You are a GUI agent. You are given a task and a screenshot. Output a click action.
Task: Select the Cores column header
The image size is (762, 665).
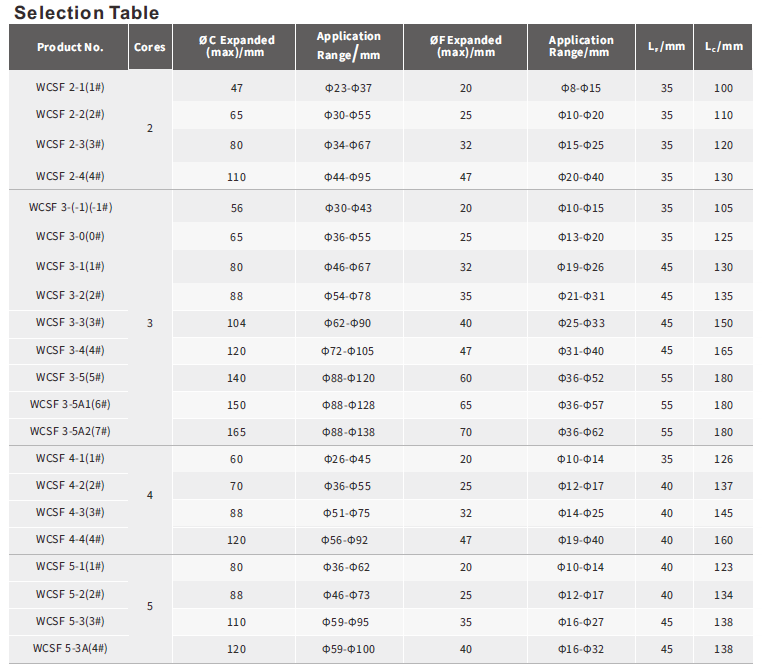pos(150,47)
